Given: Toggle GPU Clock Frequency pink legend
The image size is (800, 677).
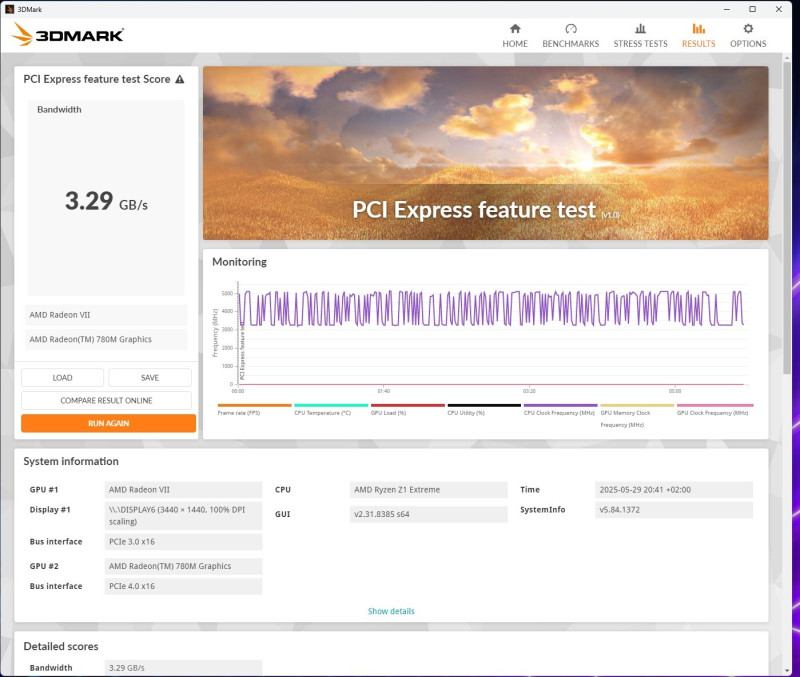Looking at the screenshot, I should click(714, 406).
